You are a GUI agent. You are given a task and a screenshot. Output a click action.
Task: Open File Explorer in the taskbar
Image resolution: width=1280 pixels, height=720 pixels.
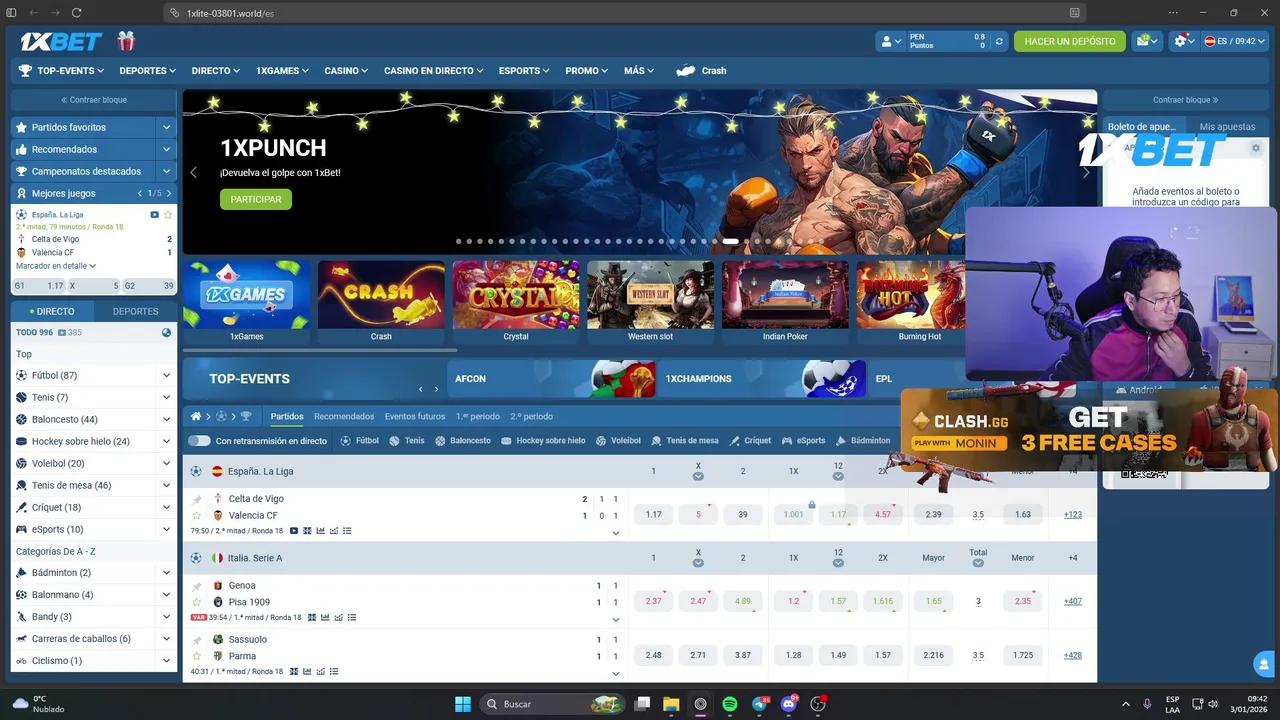(671, 704)
